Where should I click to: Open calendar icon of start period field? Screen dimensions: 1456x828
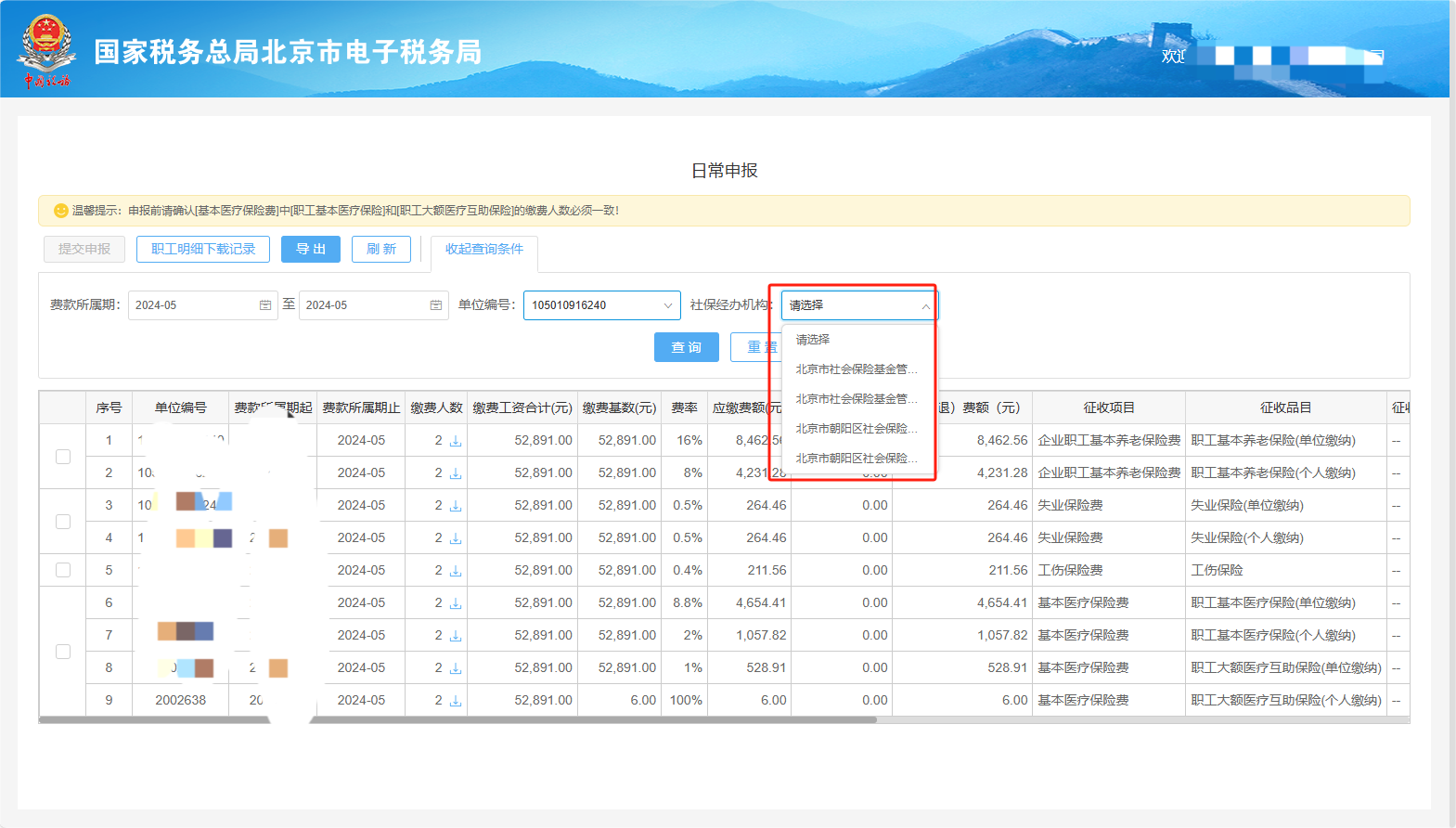(x=265, y=305)
